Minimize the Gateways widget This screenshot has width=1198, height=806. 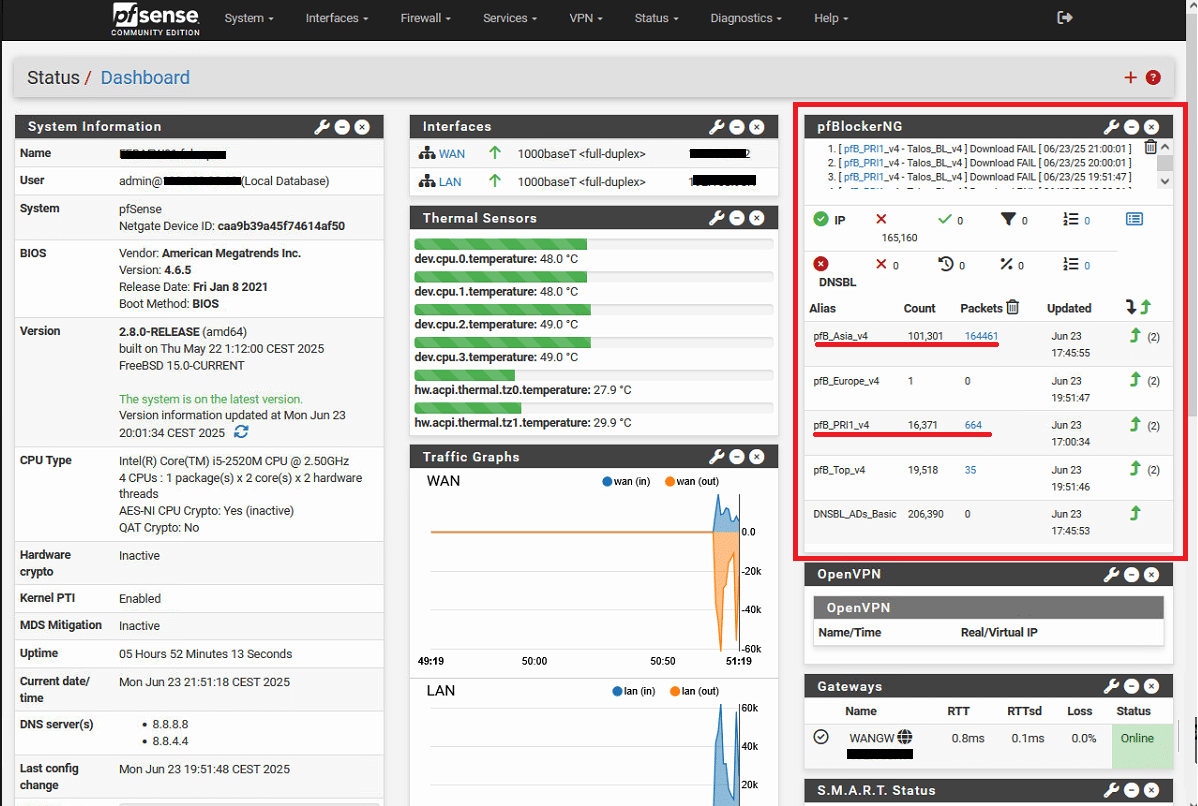tap(1132, 686)
